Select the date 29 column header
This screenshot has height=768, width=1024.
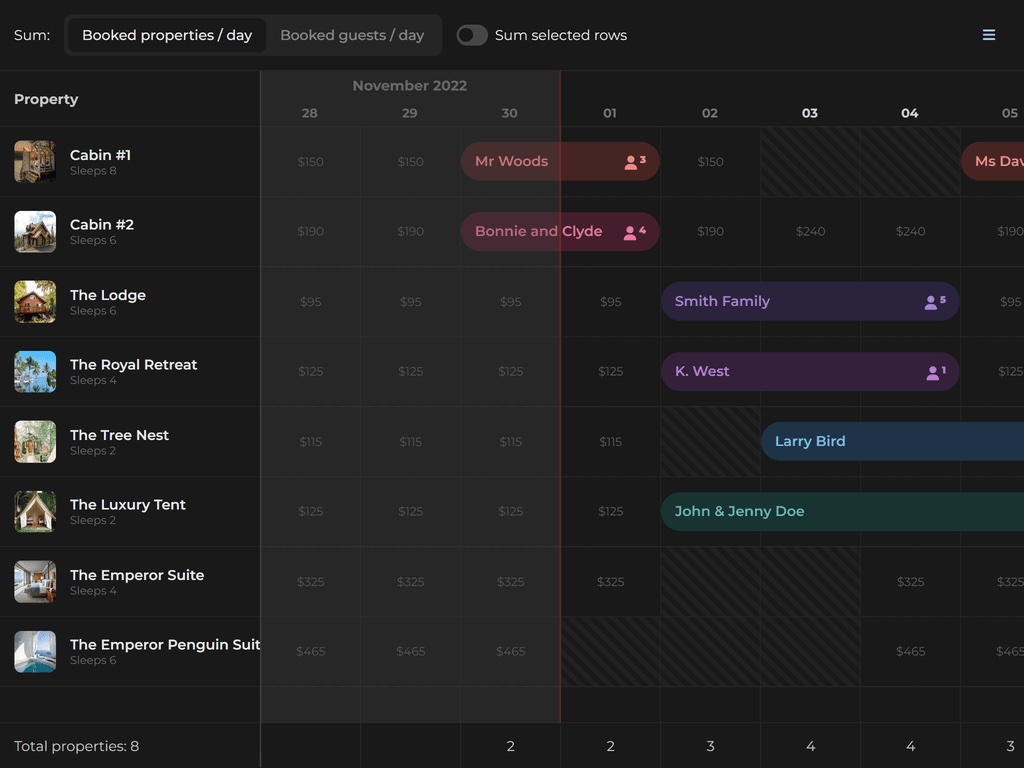coord(409,113)
